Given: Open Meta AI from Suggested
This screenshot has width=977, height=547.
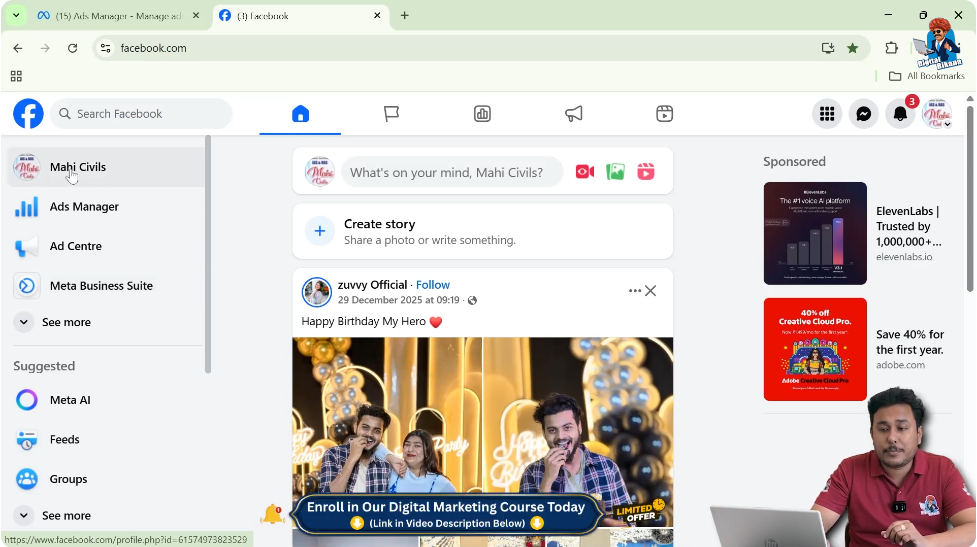Looking at the screenshot, I should pos(107,400).
